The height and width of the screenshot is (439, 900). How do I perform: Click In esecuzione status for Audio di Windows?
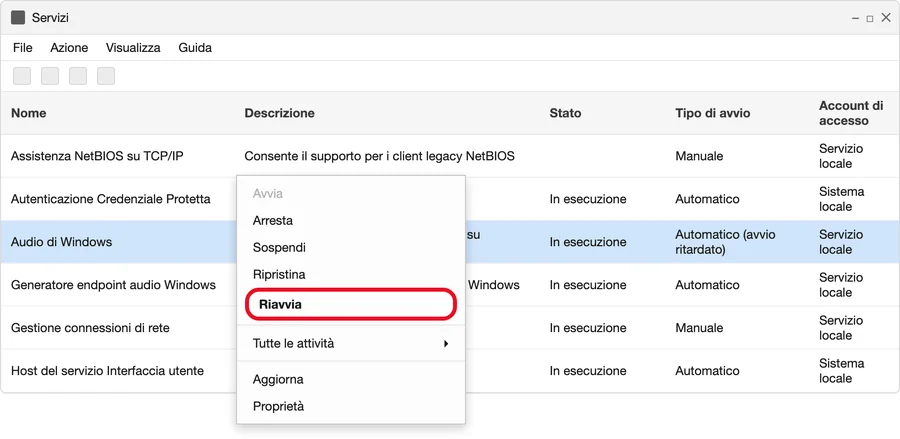pos(588,242)
